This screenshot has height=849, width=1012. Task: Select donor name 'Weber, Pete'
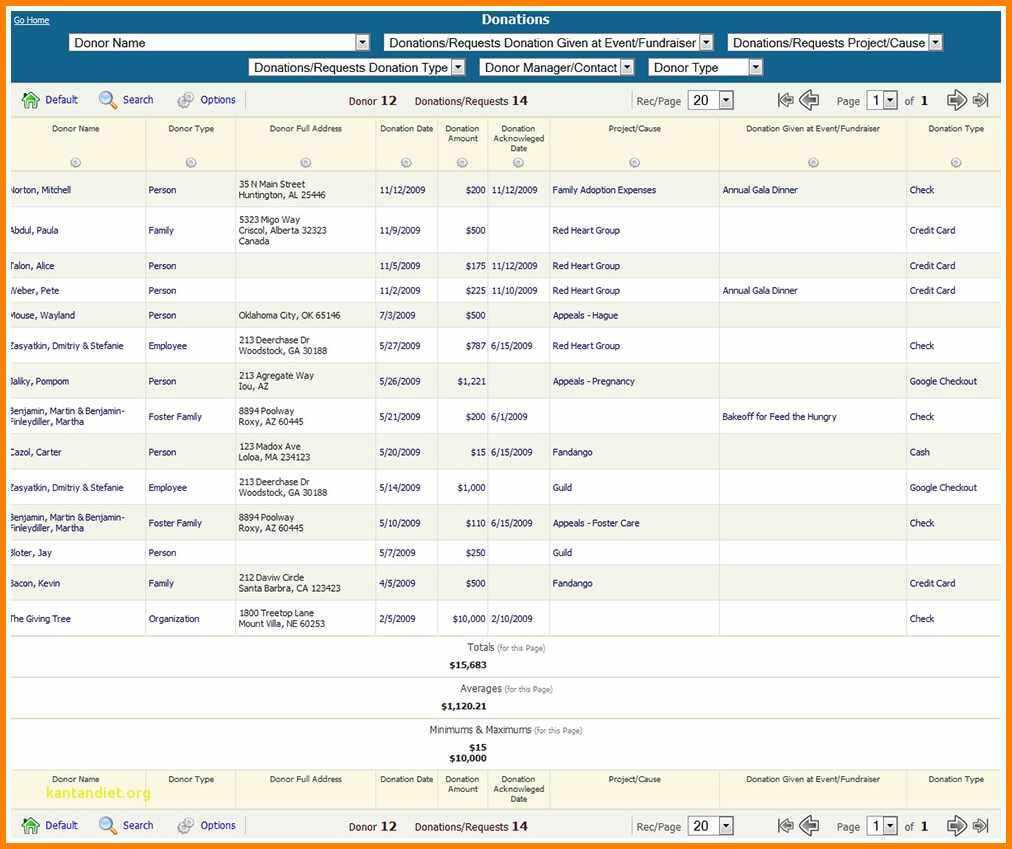tap(35, 291)
